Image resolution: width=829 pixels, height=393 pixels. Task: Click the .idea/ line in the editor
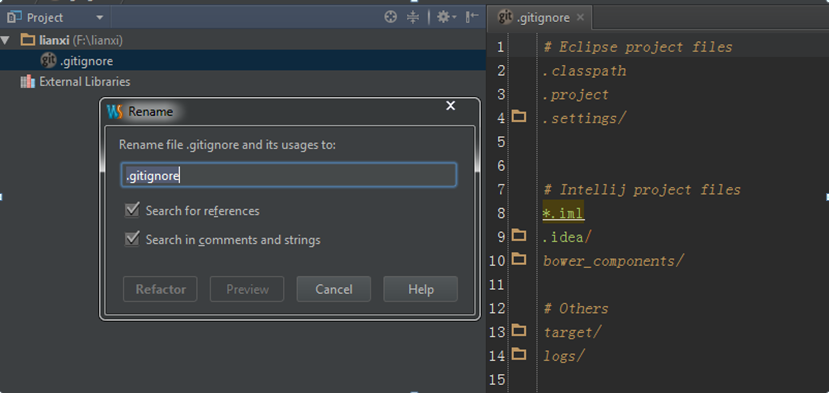[x=567, y=237]
